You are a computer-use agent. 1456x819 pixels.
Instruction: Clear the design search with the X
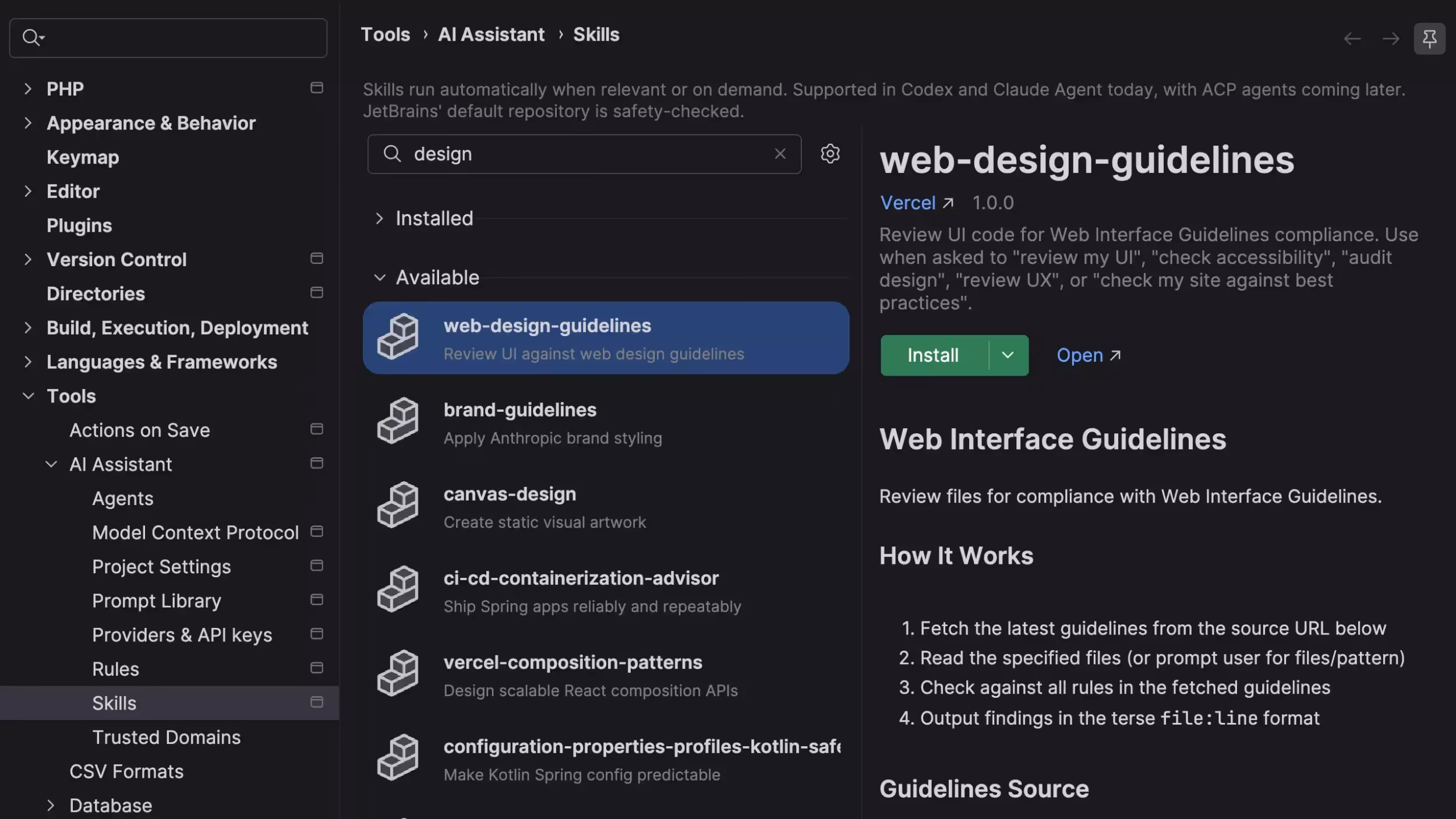pyautogui.click(x=780, y=154)
